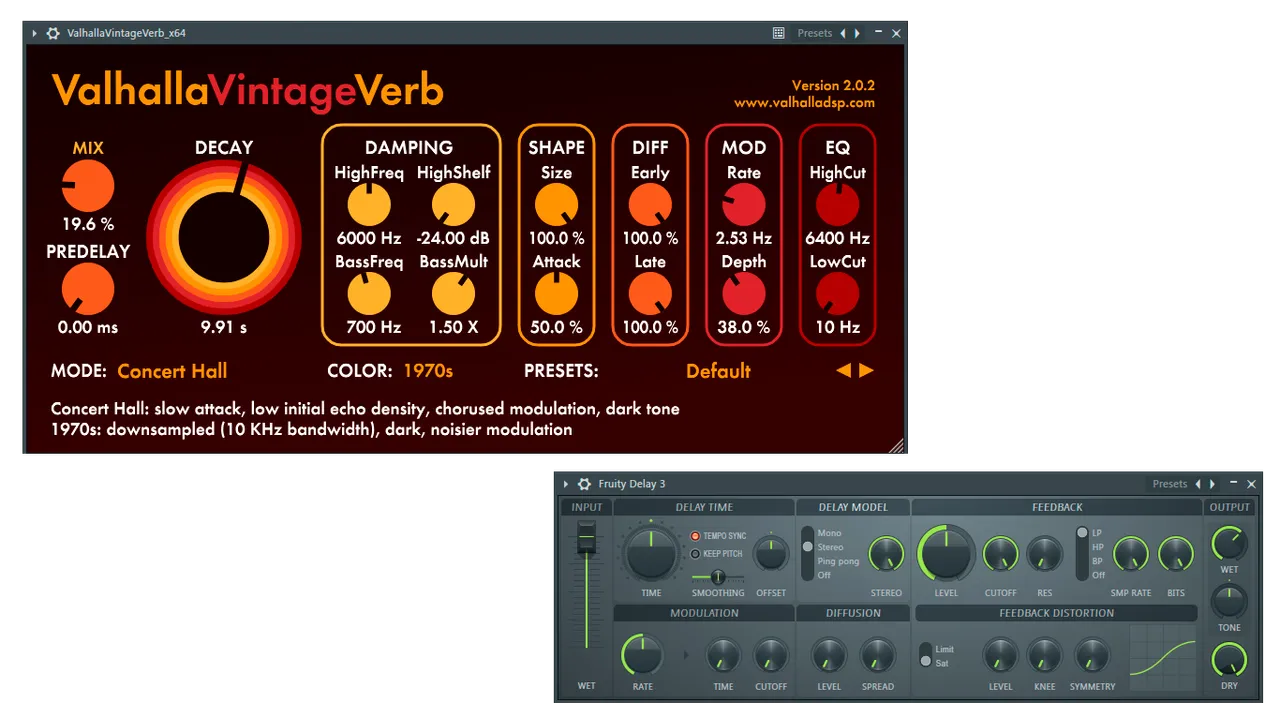Open the Default preset selector in Valhalla
The image size is (1280, 720).
[x=718, y=371]
